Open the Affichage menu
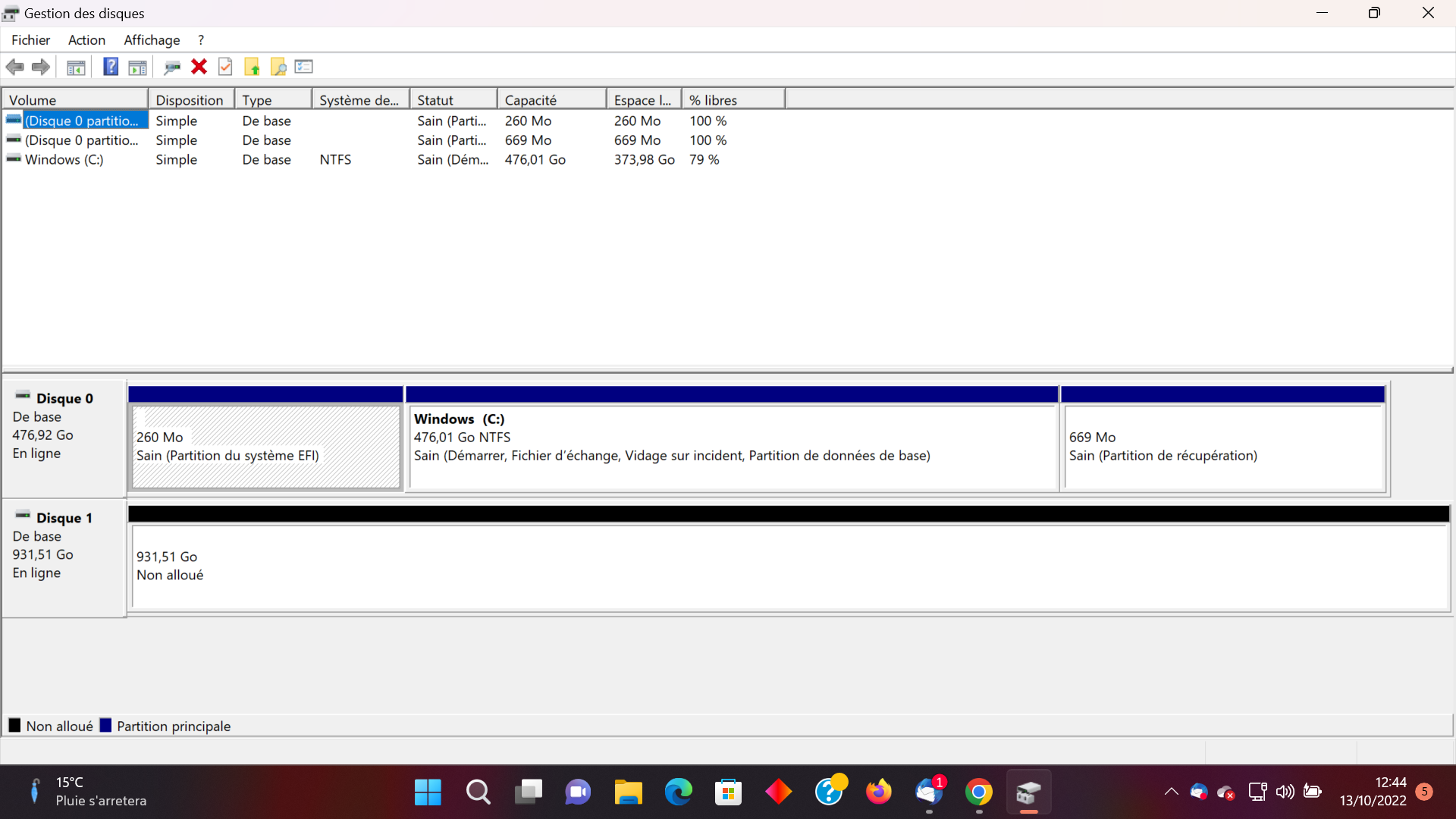1456x819 pixels. point(152,40)
